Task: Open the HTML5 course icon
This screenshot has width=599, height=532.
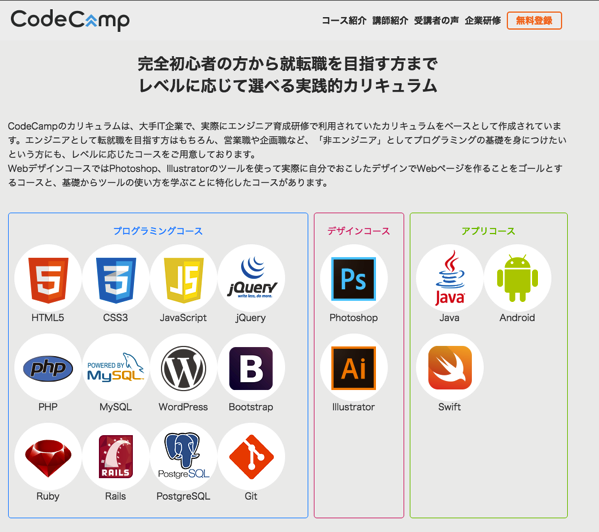Action: pyautogui.click(x=48, y=279)
